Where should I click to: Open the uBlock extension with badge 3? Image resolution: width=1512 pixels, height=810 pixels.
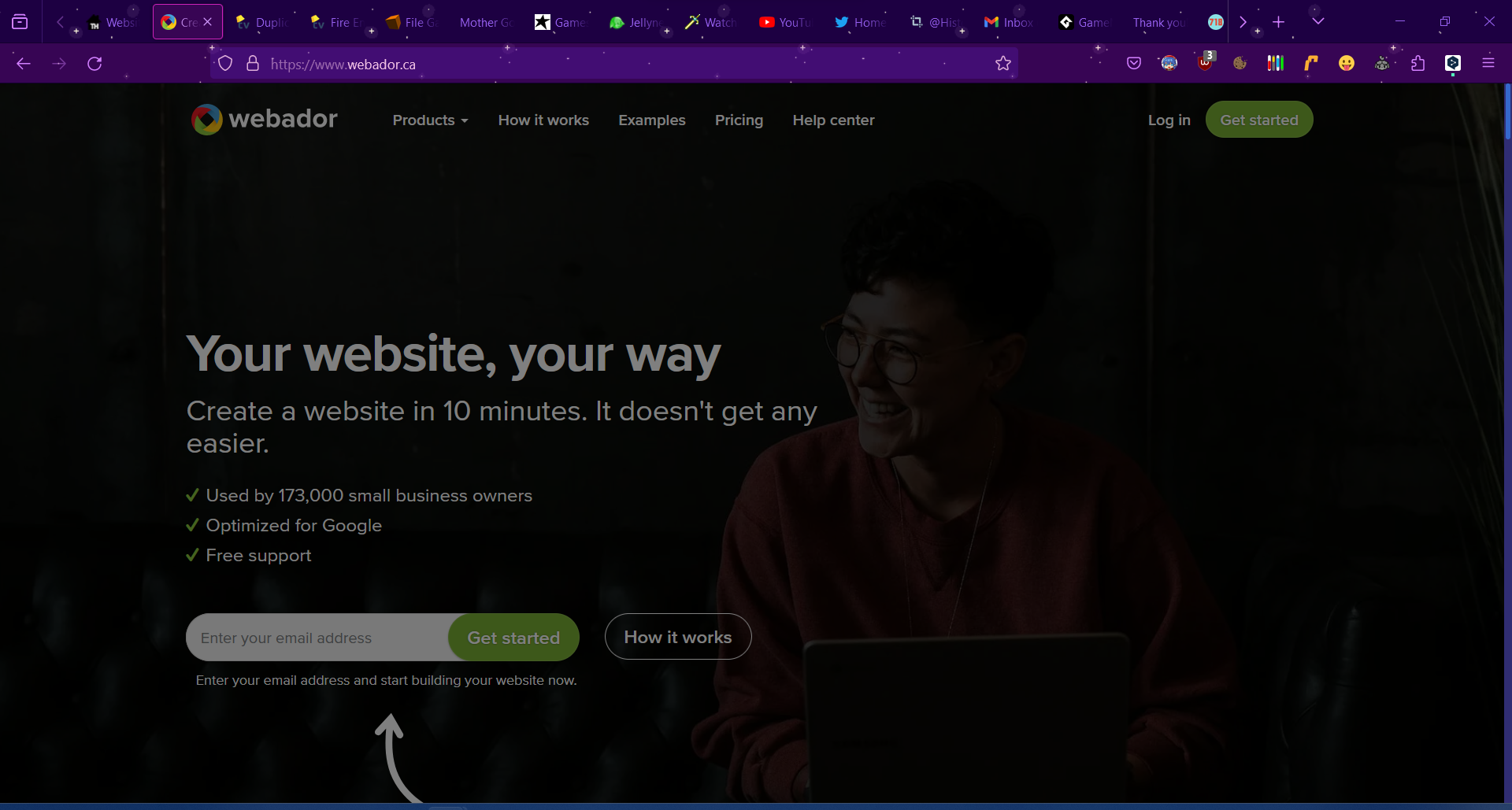coord(1204,63)
